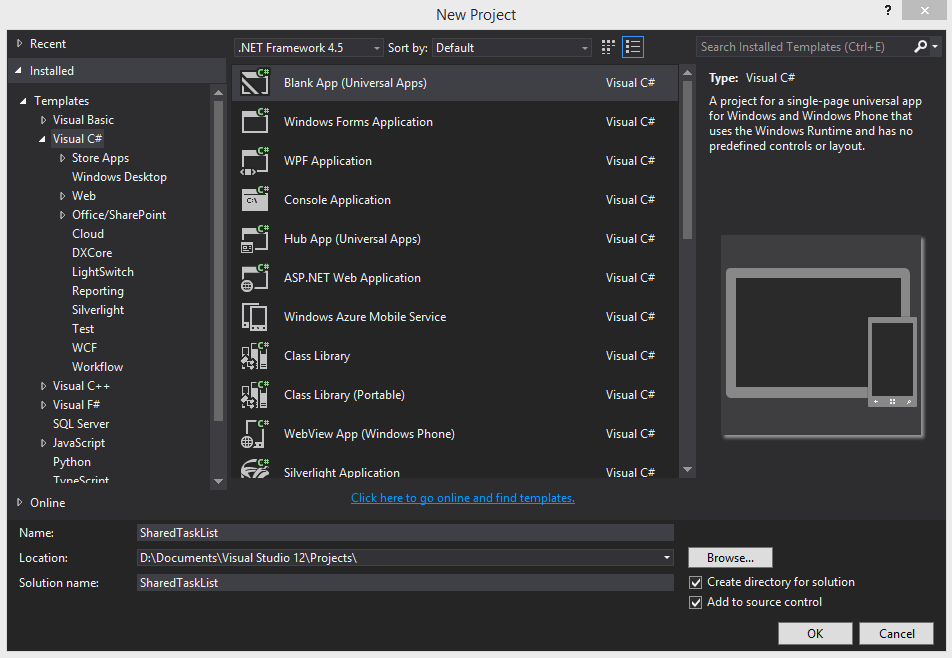
Task: Click the WPF Application template icon
Action: tap(255, 161)
